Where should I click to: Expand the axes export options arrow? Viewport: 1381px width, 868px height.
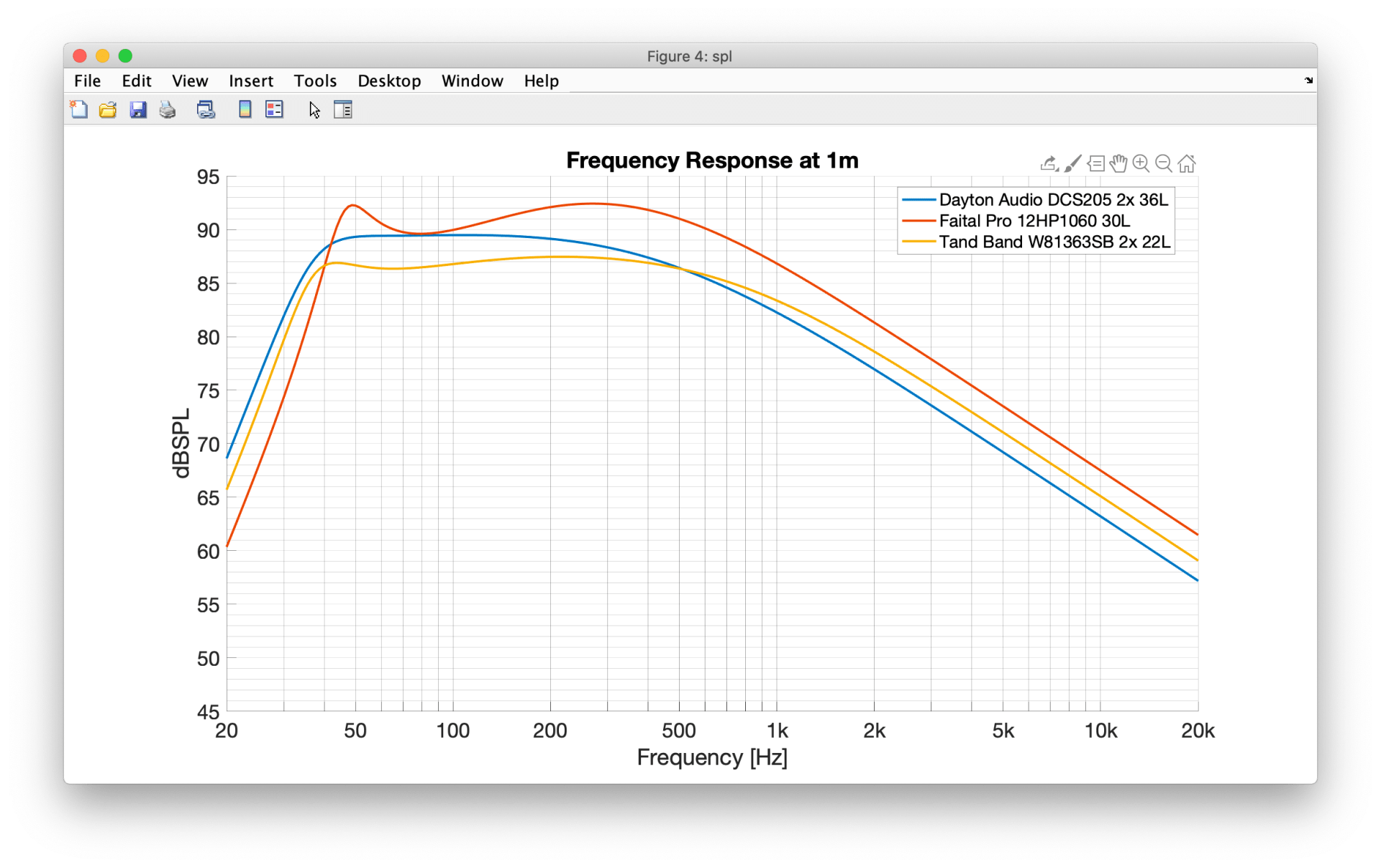(1049, 164)
